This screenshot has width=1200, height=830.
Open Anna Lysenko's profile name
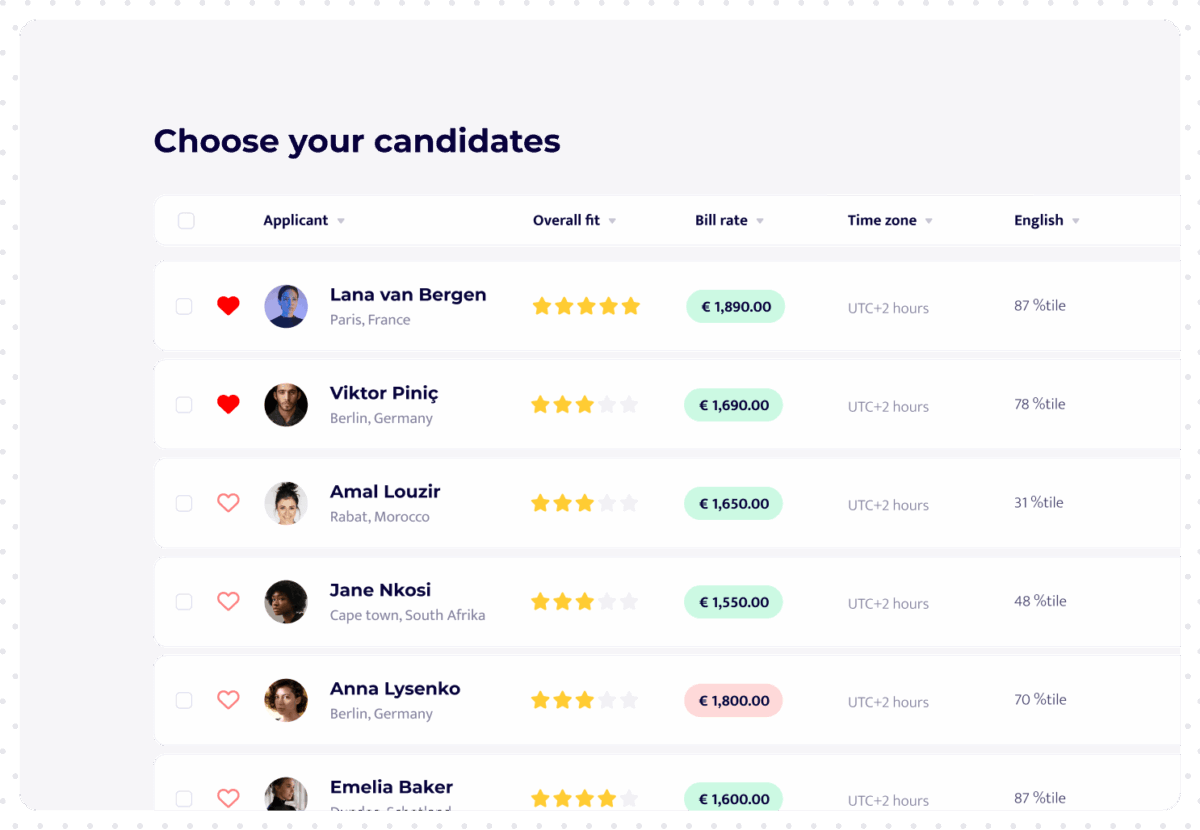click(x=395, y=688)
